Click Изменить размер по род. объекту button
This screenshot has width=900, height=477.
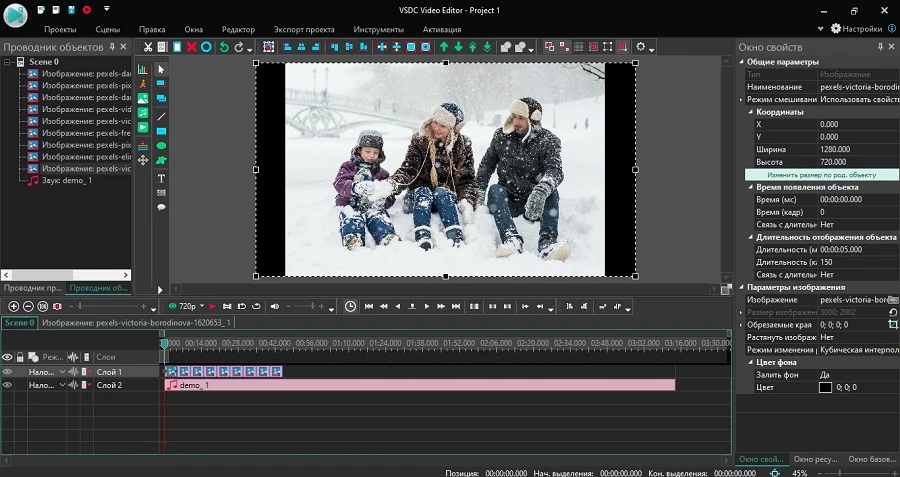coord(822,174)
